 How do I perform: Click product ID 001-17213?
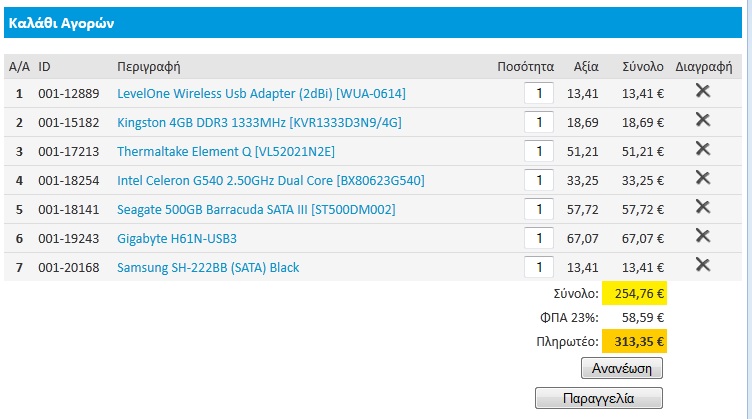[69, 151]
